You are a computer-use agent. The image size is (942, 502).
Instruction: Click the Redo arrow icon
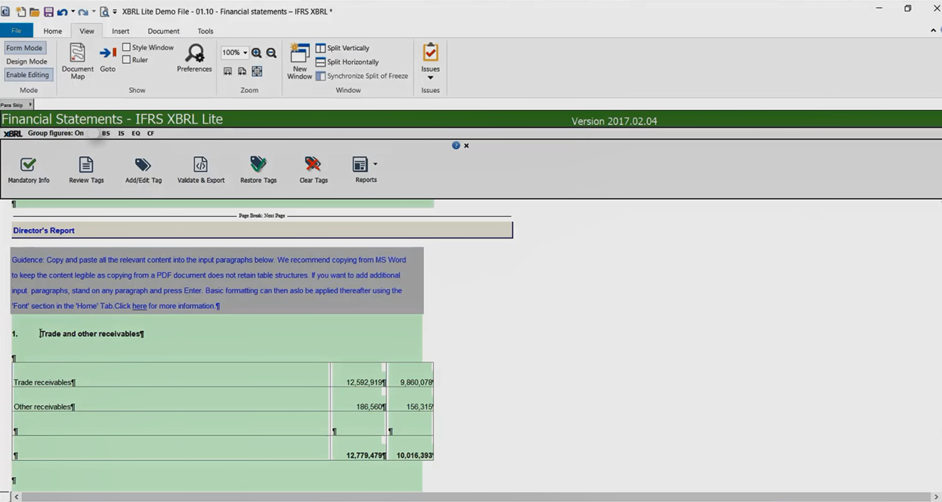[x=83, y=11]
